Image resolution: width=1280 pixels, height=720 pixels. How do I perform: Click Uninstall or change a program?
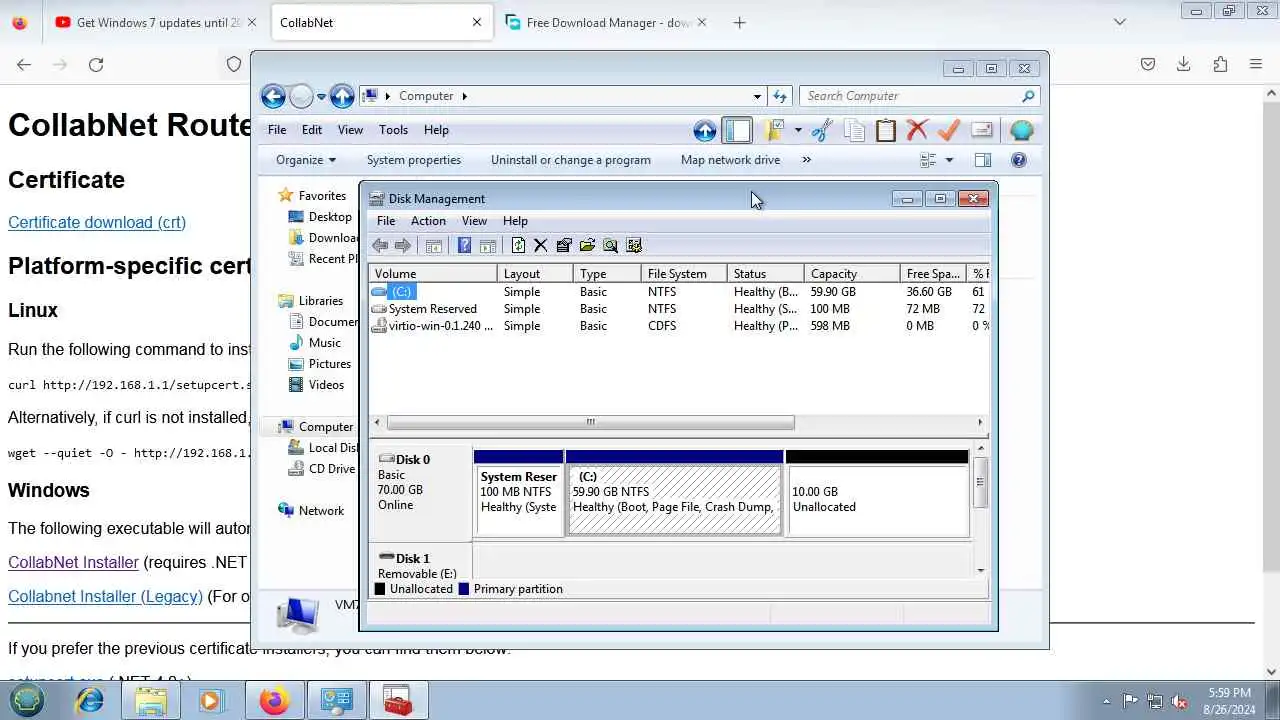(x=571, y=160)
